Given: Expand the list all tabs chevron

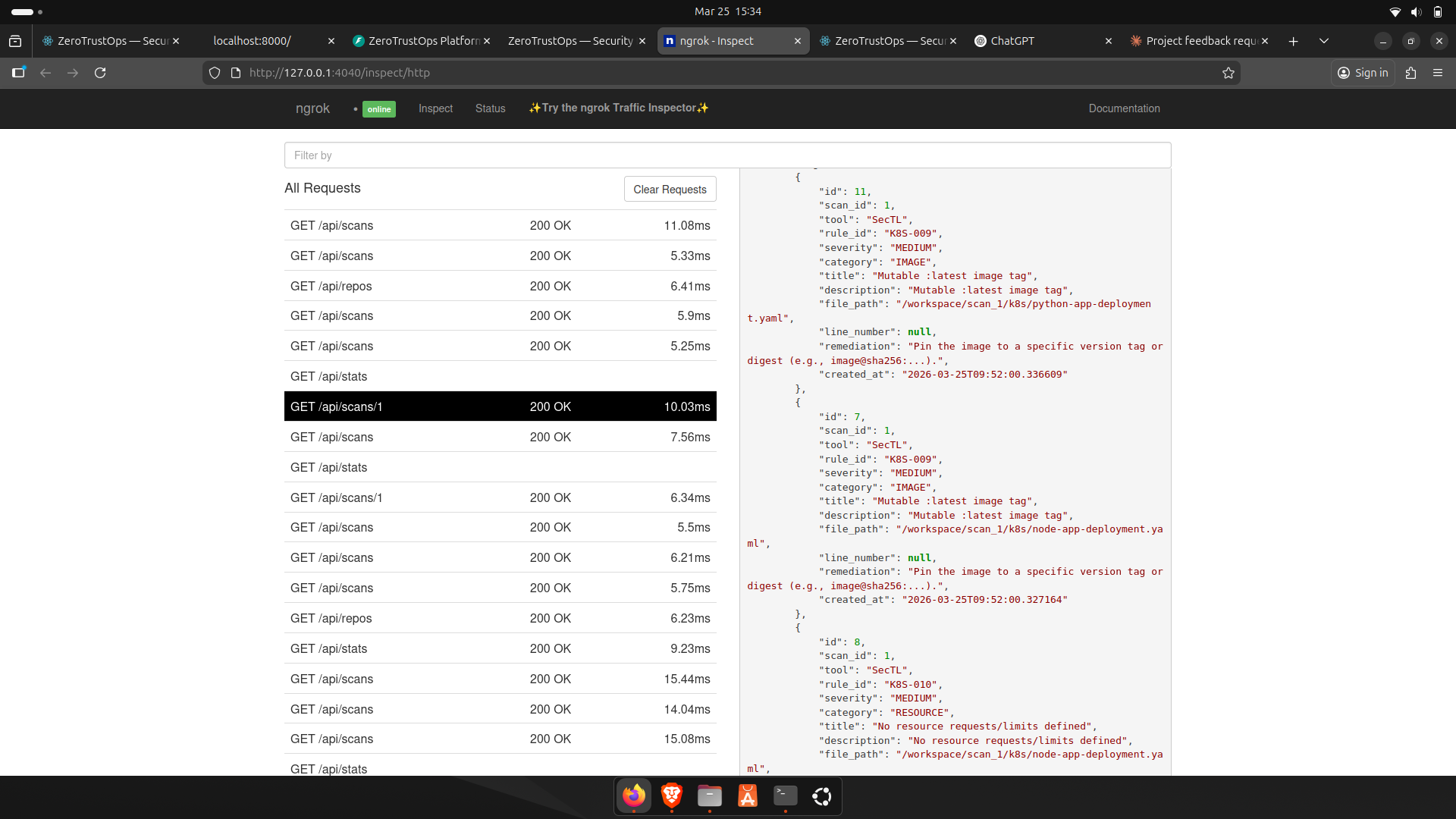Looking at the screenshot, I should tap(1324, 41).
